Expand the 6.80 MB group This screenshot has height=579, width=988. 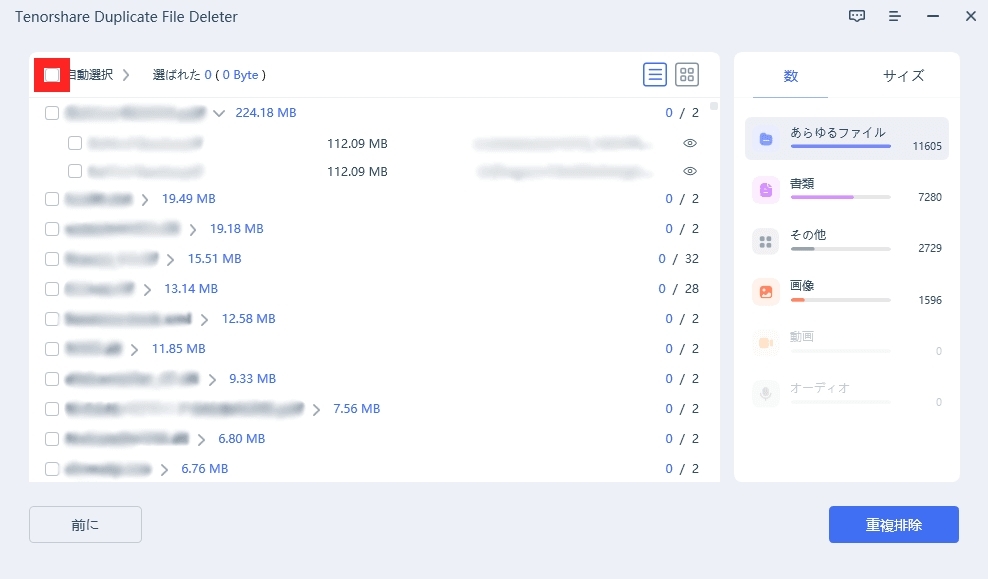click(201, 439)
